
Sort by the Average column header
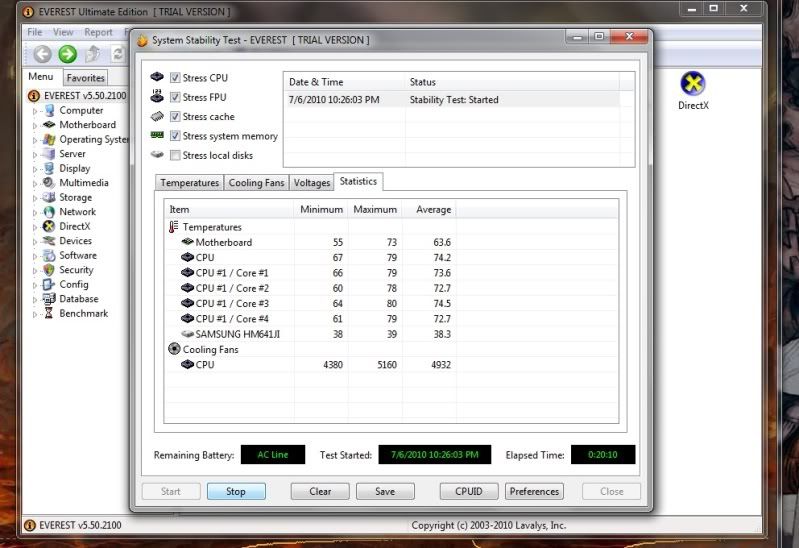pyautogui.click(x=429, y=210)
